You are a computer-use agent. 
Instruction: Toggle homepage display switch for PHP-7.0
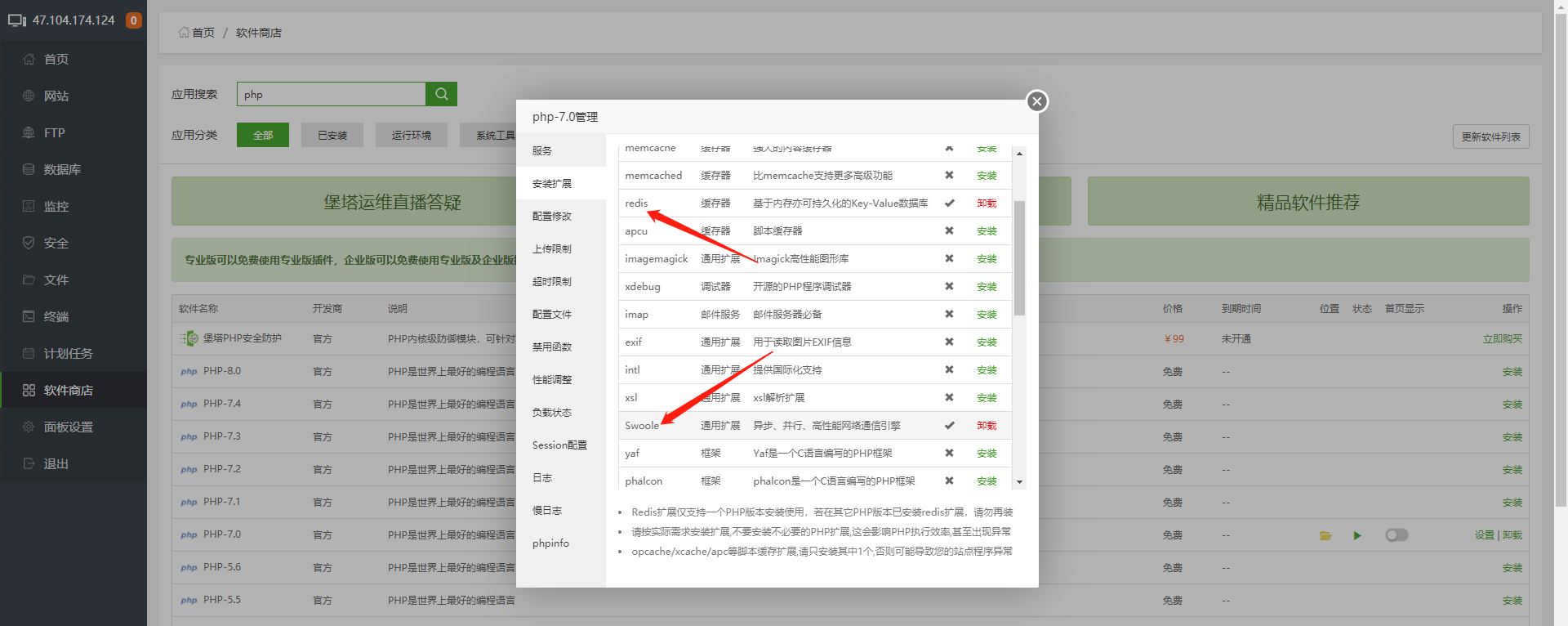tap(1396, 535)
